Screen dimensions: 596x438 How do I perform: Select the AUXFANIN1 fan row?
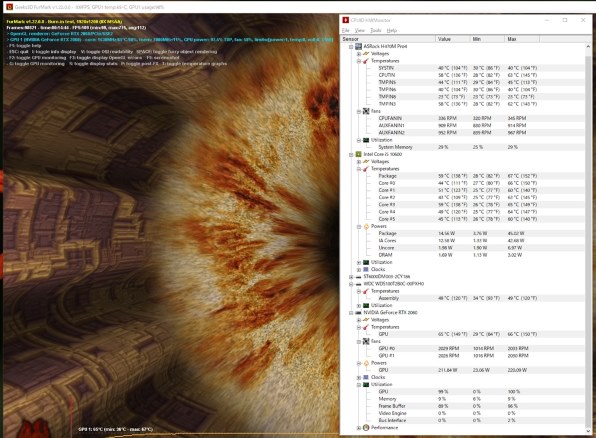(463, 125)
